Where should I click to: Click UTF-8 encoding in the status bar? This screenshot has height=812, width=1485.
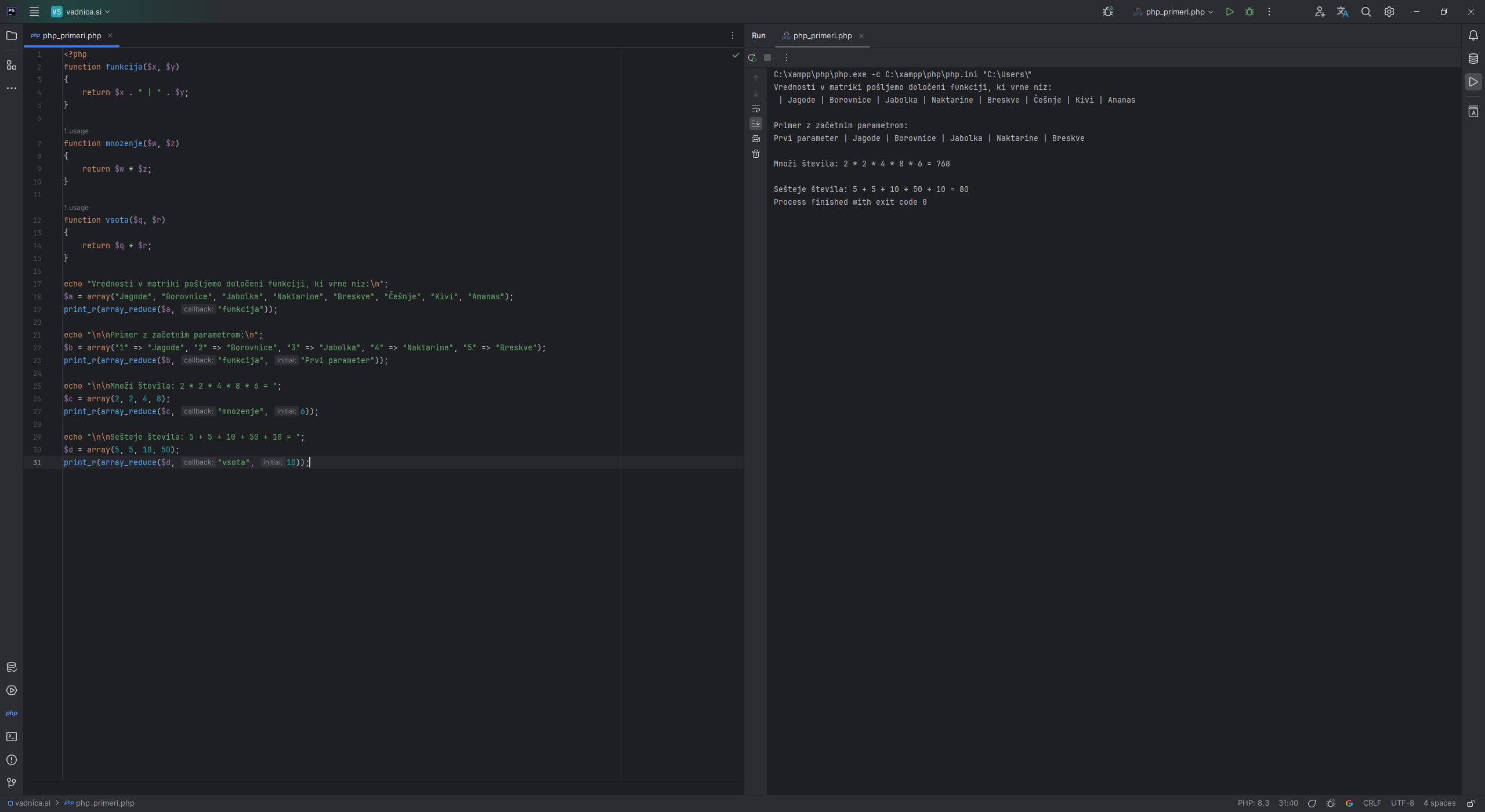pos(1403,803)
